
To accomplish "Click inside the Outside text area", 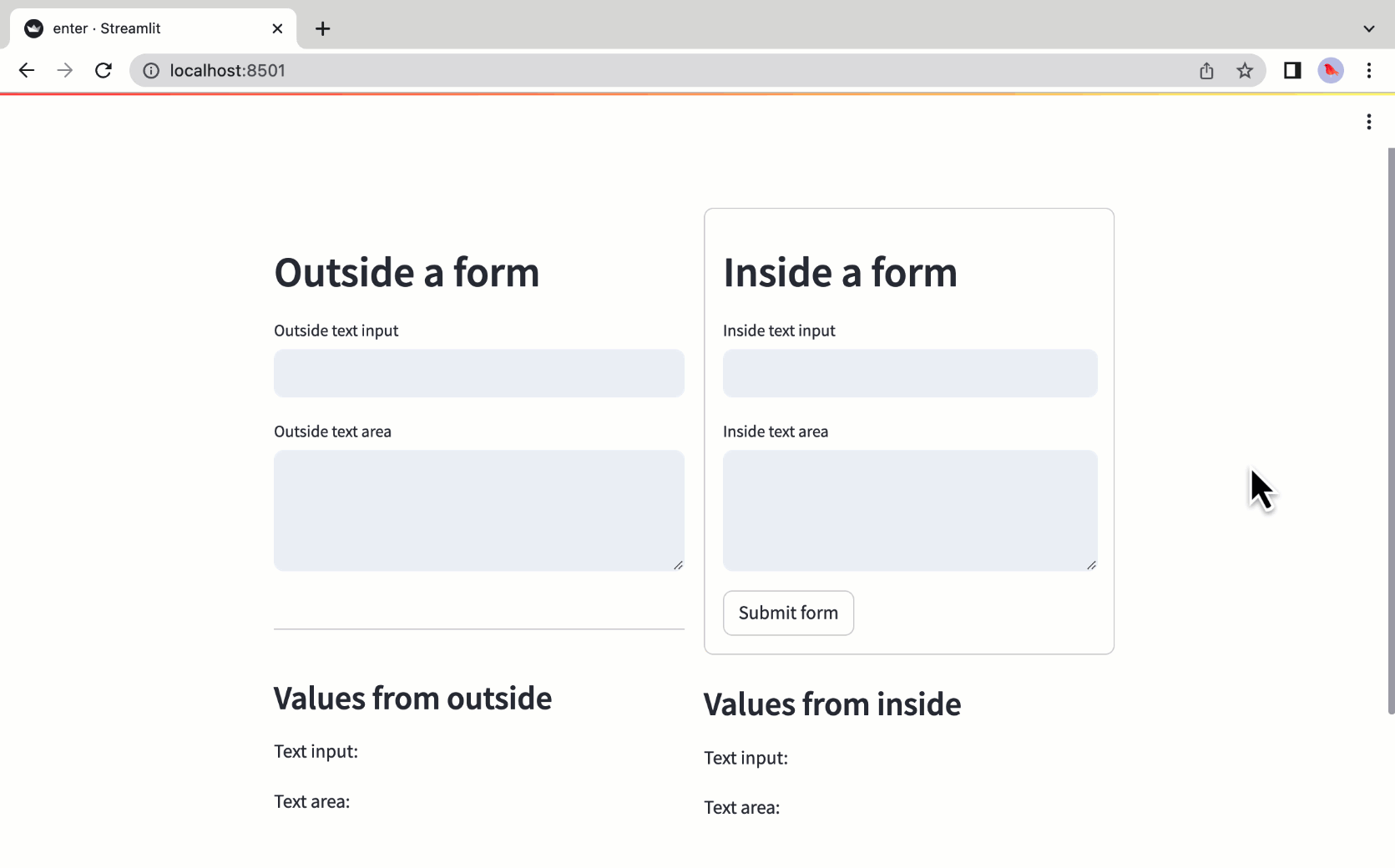I will (478, 509).
